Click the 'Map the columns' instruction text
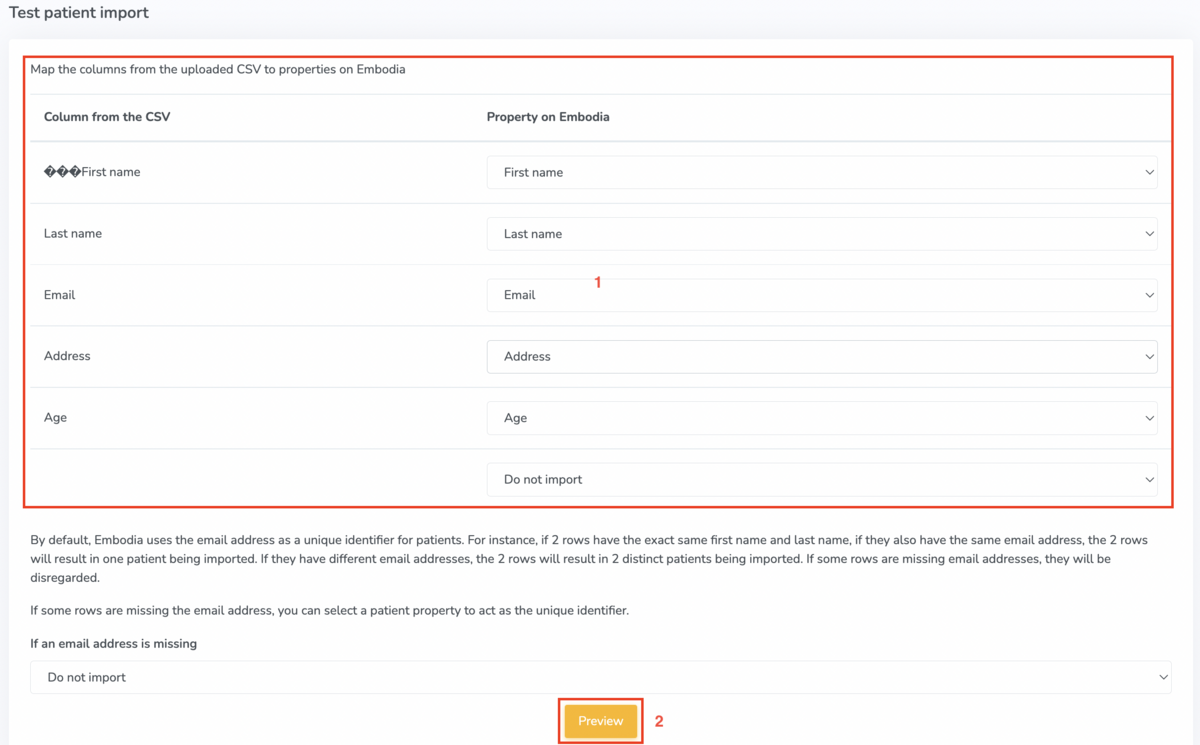Screen dimensions: 1200x745 click(217, 70)
